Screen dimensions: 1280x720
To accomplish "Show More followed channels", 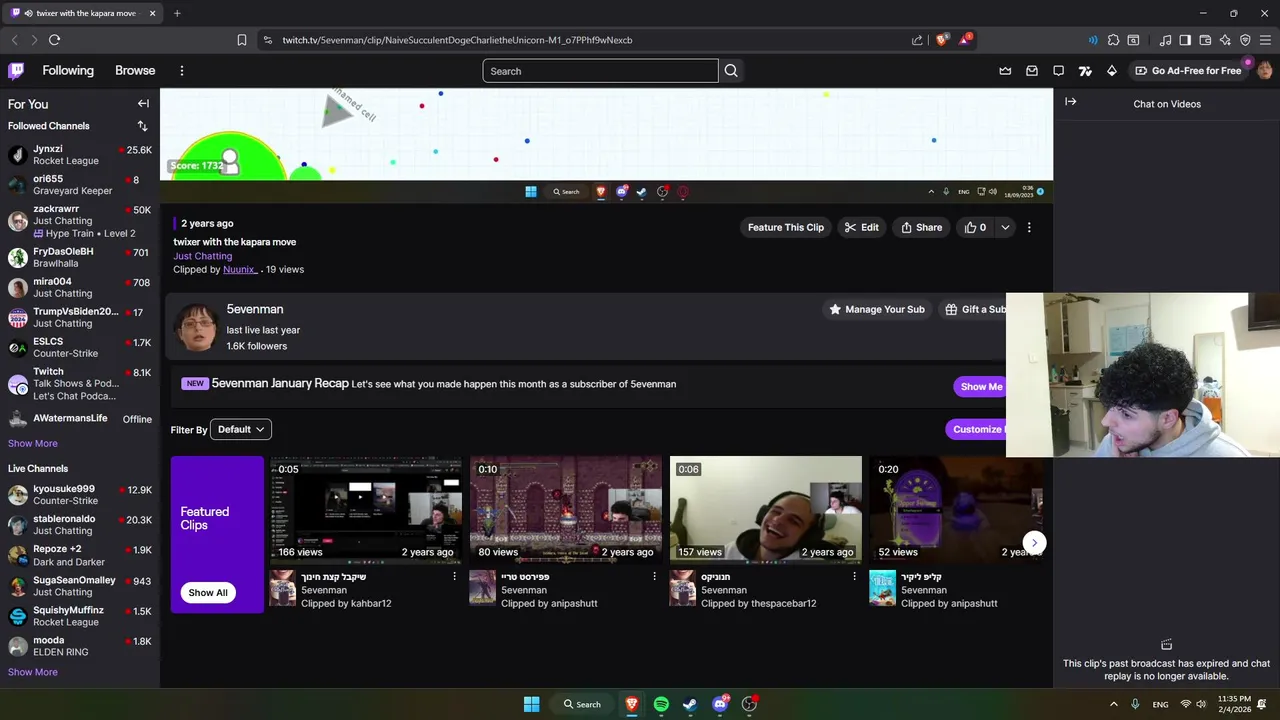I will coord(33,443).
